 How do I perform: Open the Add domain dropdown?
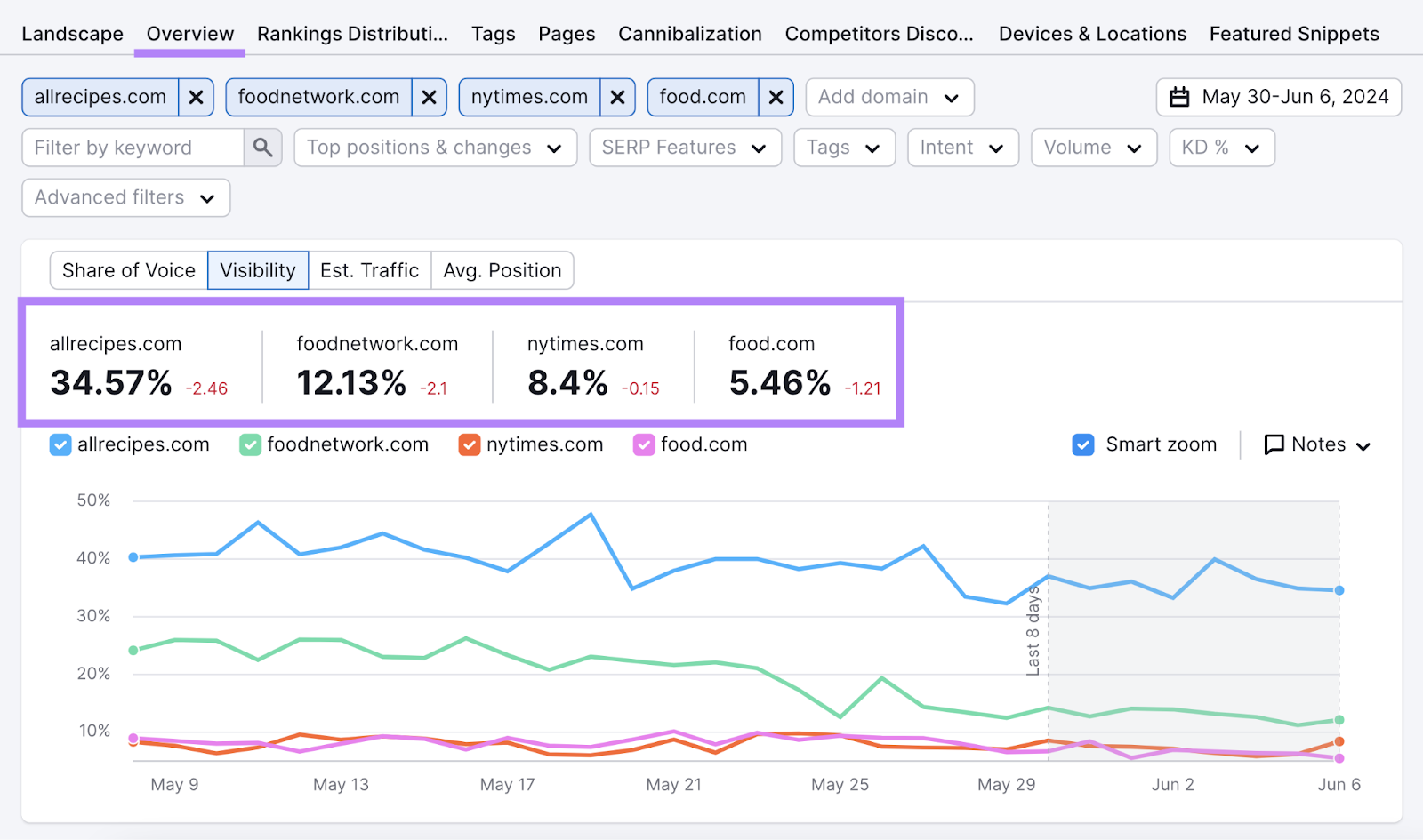tap(888, 97)
